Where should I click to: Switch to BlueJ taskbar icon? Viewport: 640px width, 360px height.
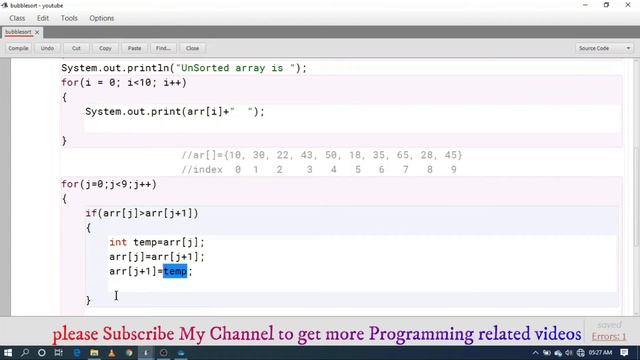pos(146,353)
